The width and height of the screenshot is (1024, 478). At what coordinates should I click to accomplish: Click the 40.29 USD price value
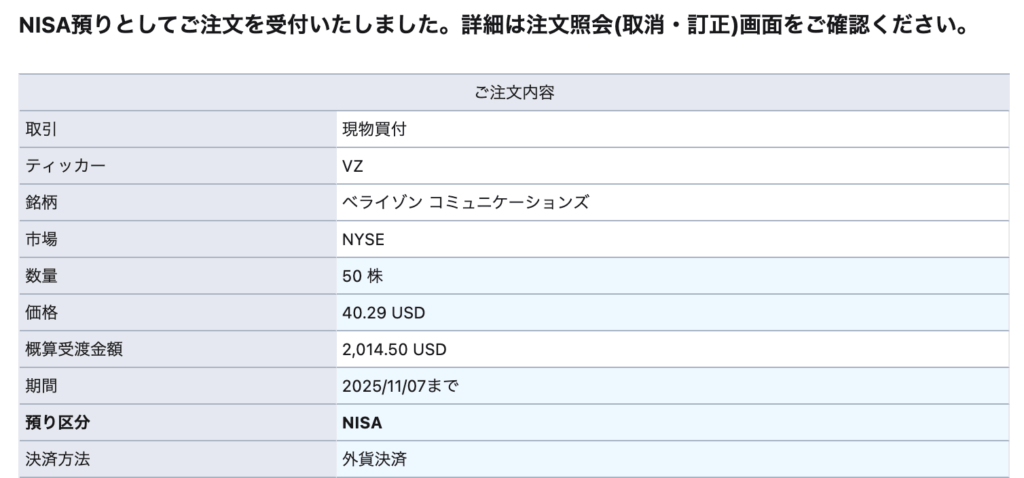click(383, 313)
